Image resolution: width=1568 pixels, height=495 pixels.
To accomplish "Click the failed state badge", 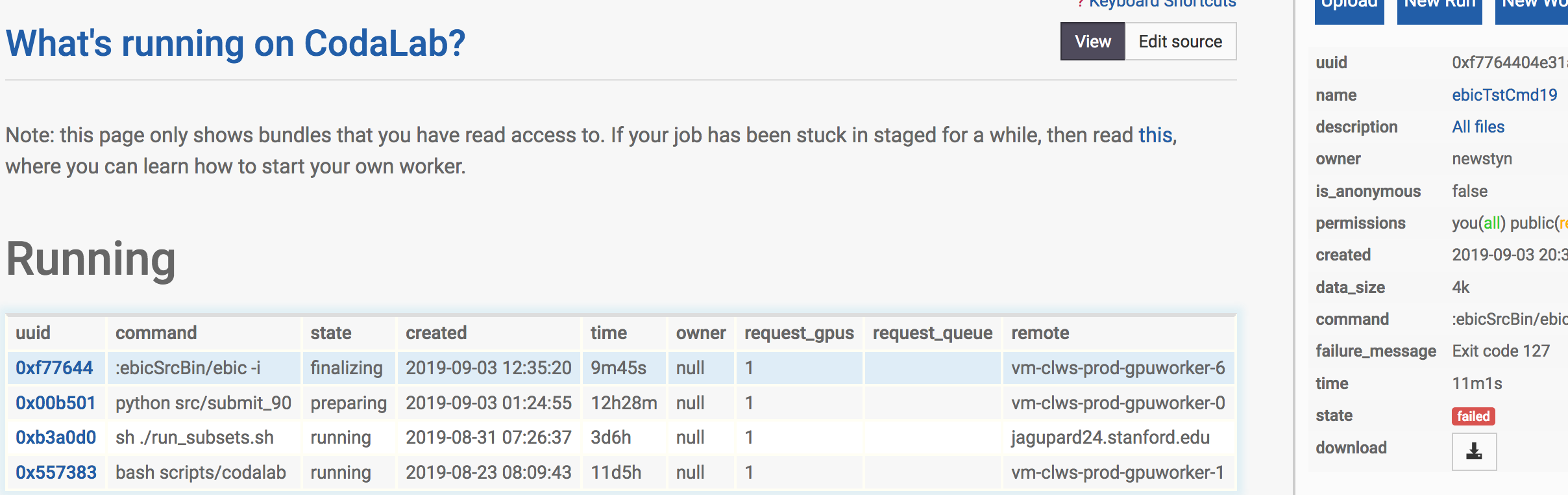I will point(1473,415).
